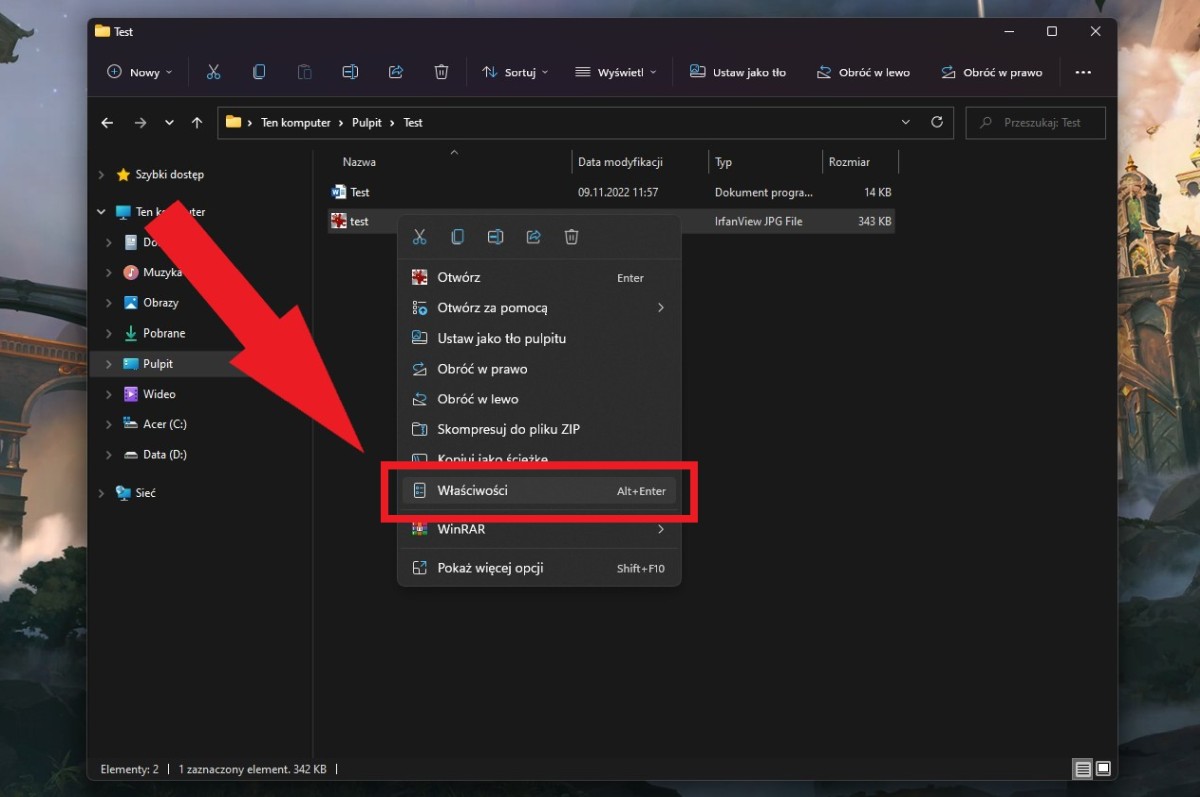Expand the Muzyka folder in sidebar
The image size is (1200, 797).
pos(109,273)
